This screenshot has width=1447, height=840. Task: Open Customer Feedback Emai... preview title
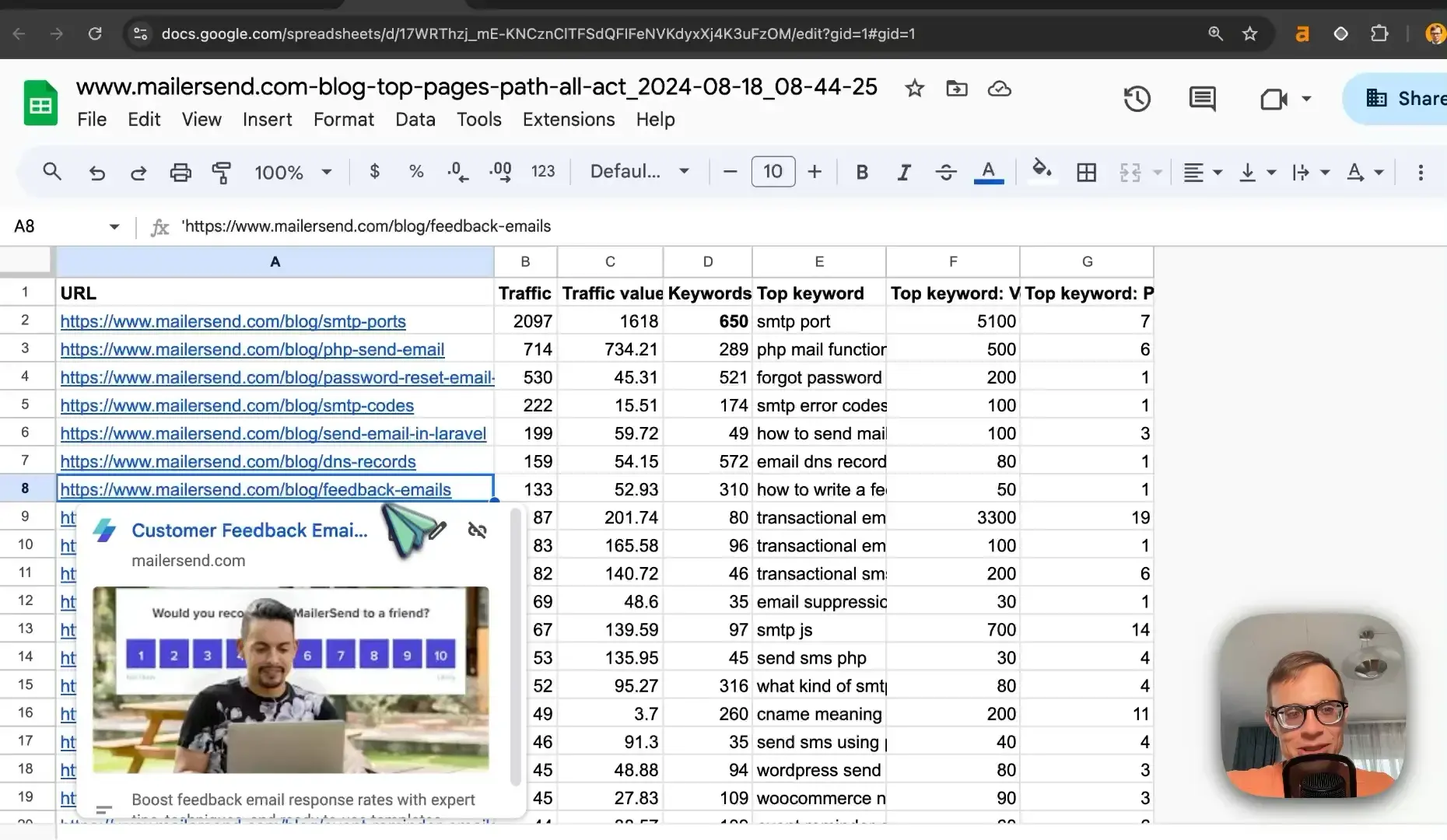[x=250, y=530]
